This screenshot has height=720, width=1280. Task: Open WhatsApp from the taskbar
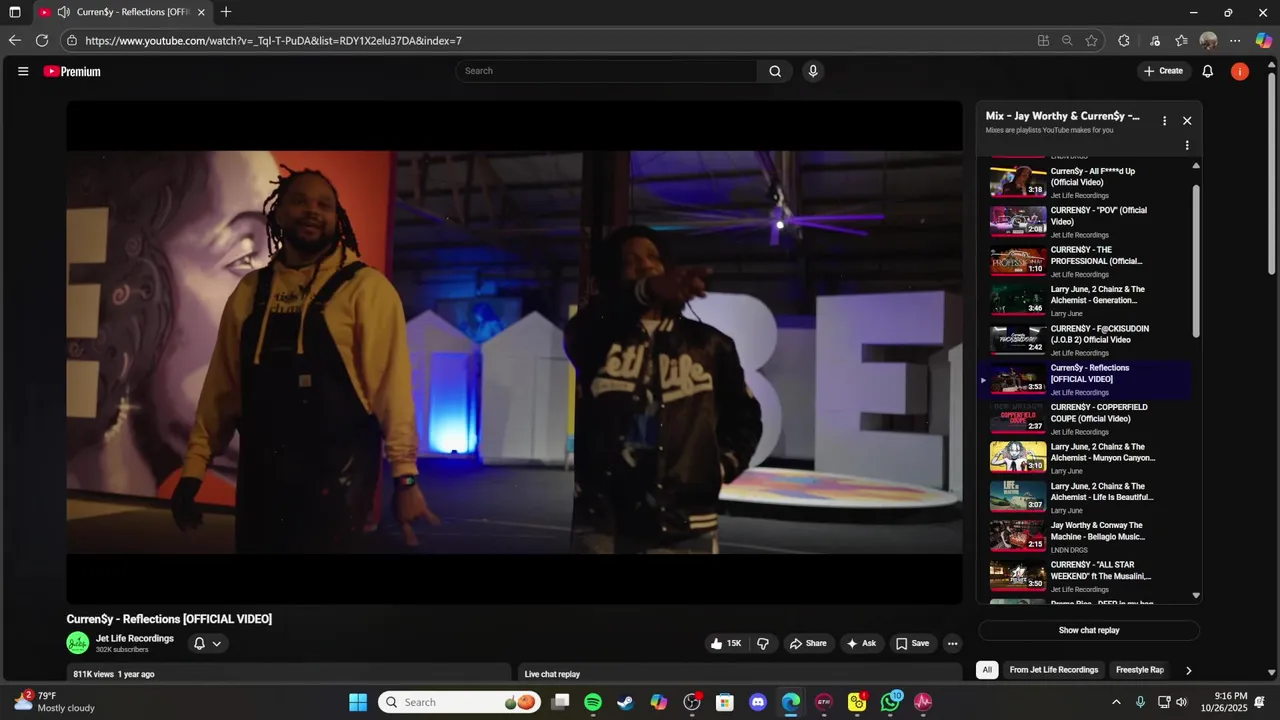(890, 702)
